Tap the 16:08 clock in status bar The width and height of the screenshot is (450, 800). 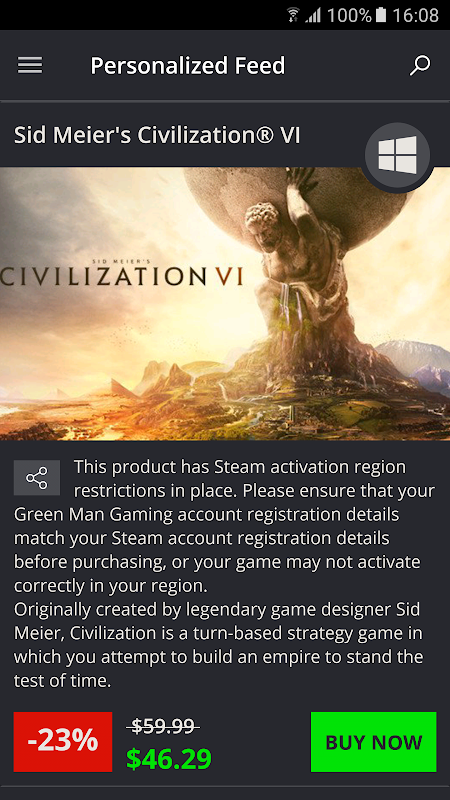(x=415, y=15)
